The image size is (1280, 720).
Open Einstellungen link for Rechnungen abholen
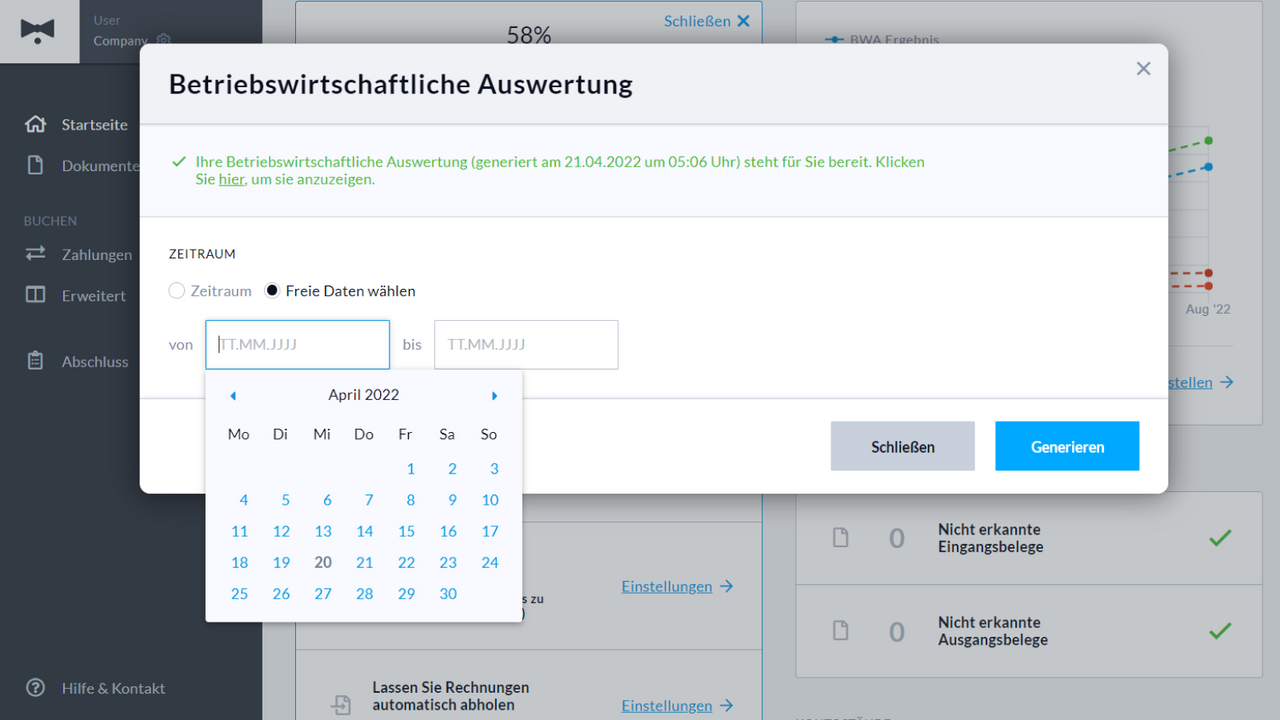point(678,705)
